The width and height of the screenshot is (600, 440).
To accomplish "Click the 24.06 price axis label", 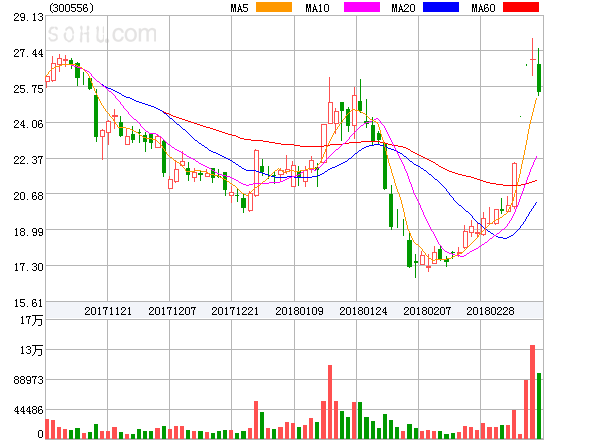I will coord(28,124).
